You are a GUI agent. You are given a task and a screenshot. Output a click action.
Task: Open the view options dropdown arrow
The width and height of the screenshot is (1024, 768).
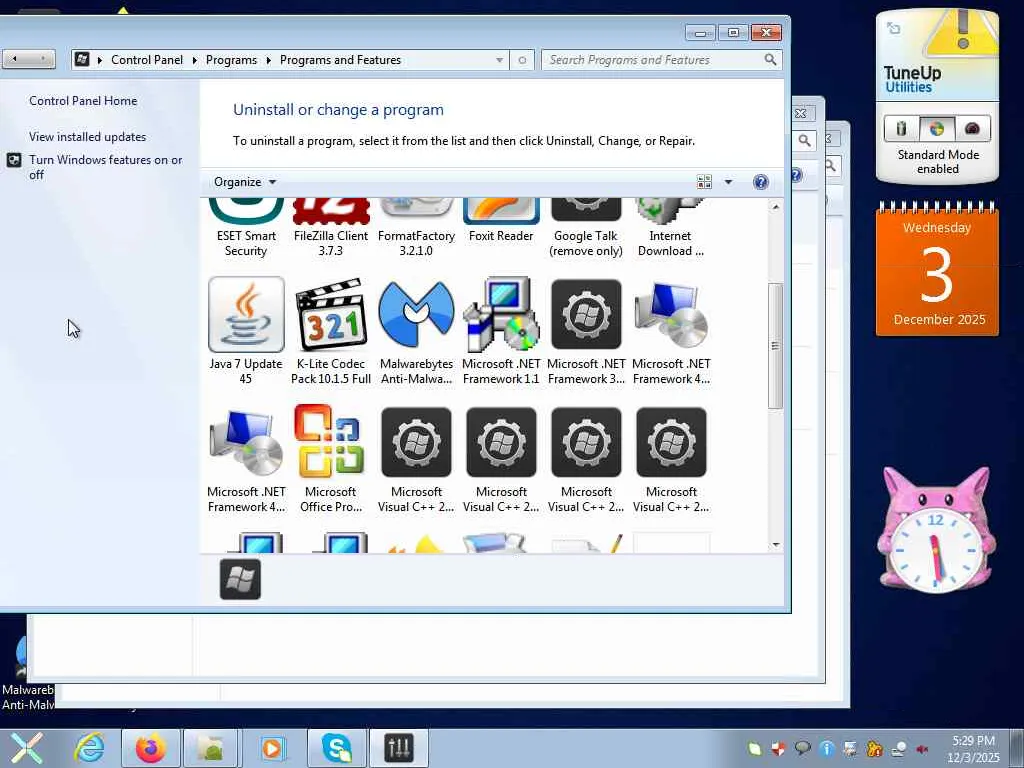tap(728, 182)
